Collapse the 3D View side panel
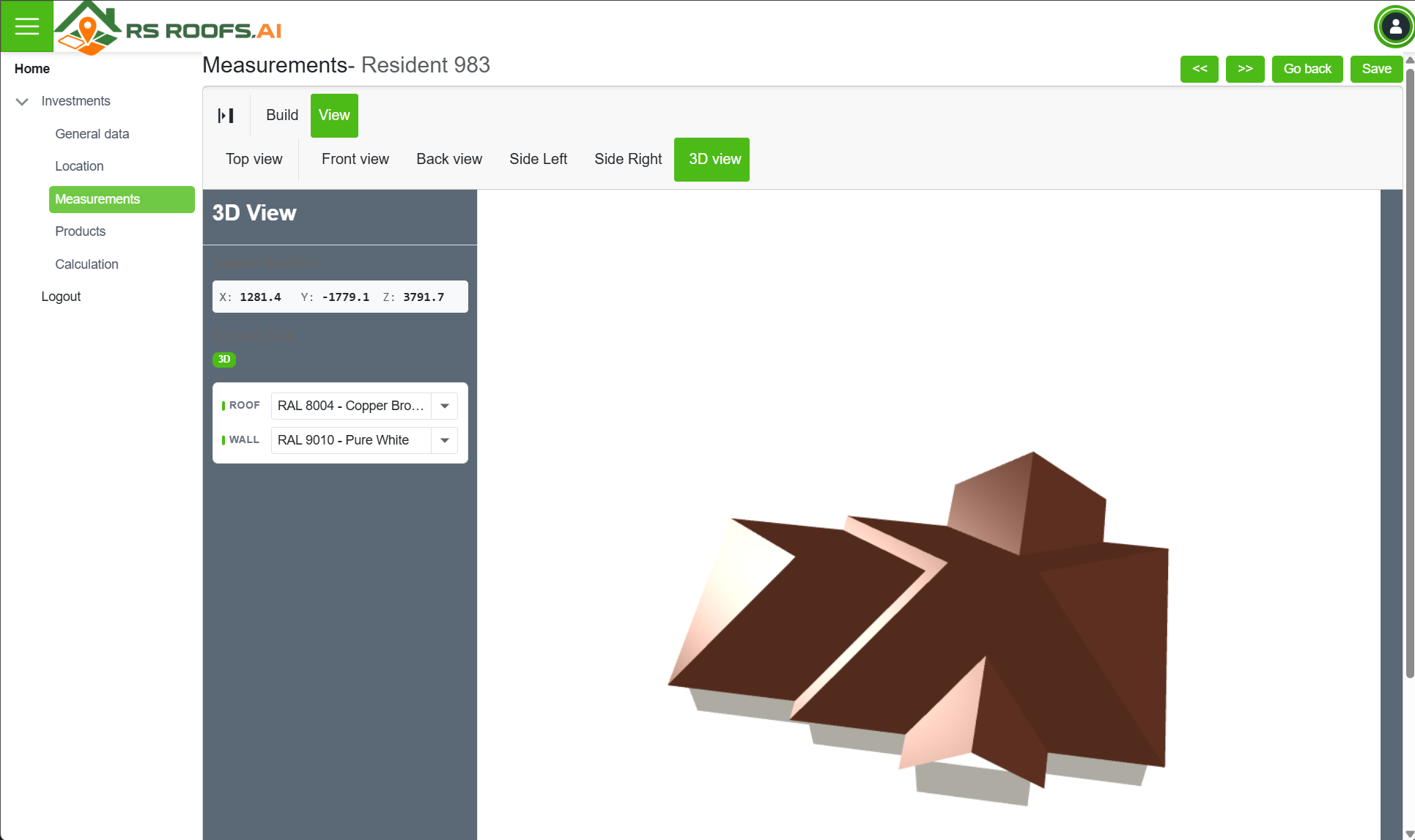The width and height of the screenshot is (1415, 840). (226, 115)
